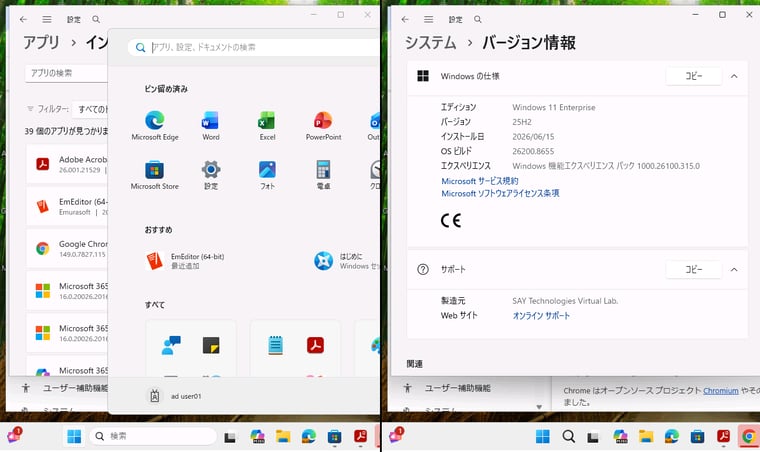Image resolution: width=760 pixels, height=452 pixels.
Task: Select the Adobe Acrobat row in app list
Action: point(67,164)
